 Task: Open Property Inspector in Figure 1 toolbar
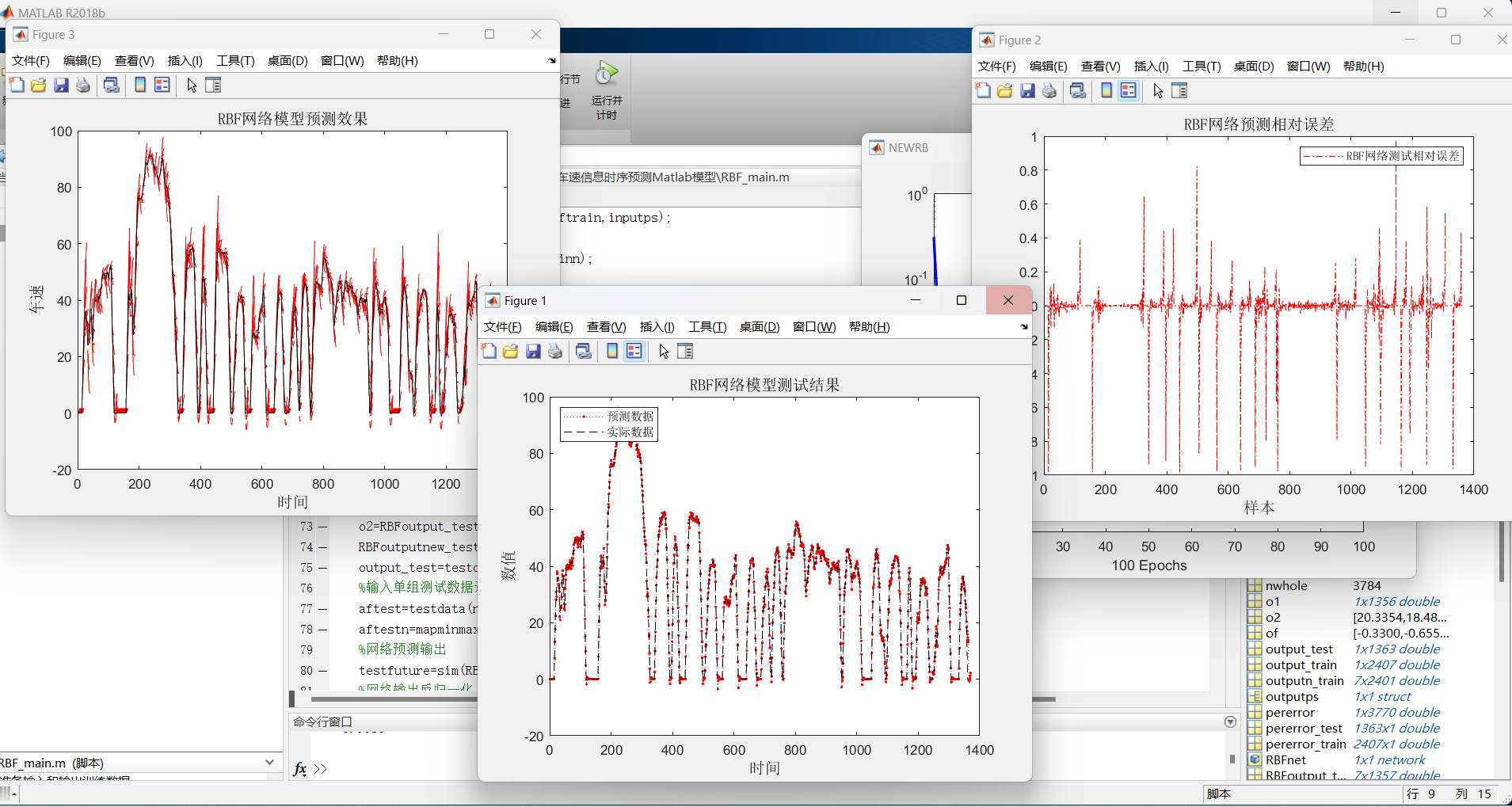[685, 352]
